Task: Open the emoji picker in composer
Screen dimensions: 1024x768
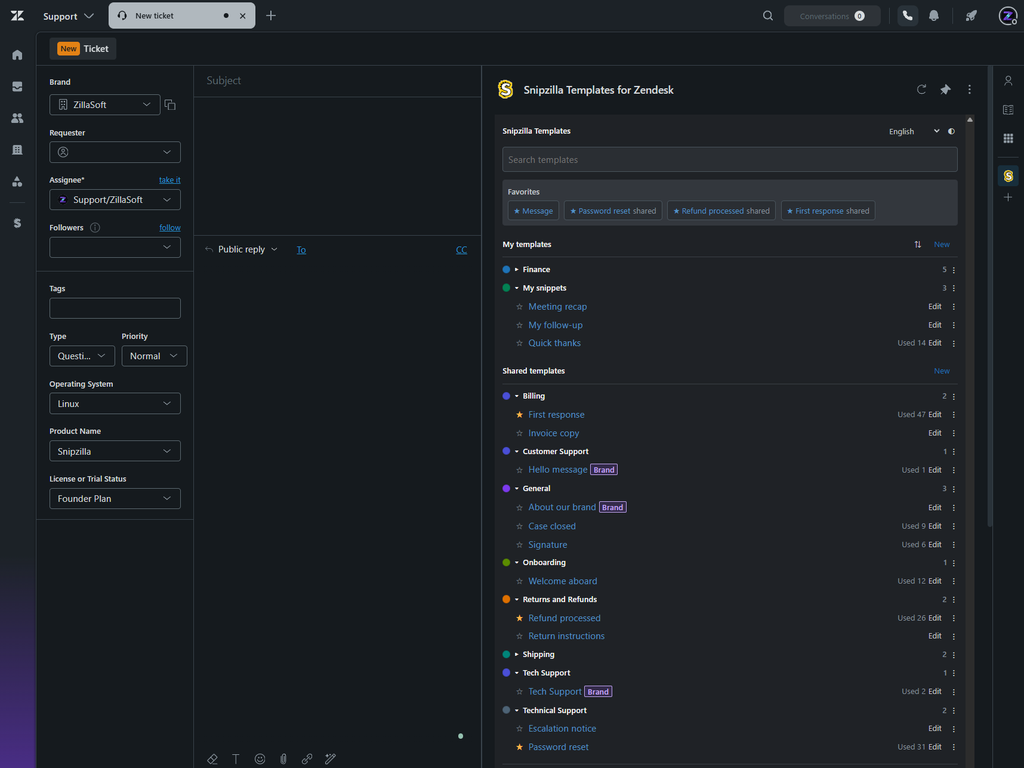Action: point(260,759)
